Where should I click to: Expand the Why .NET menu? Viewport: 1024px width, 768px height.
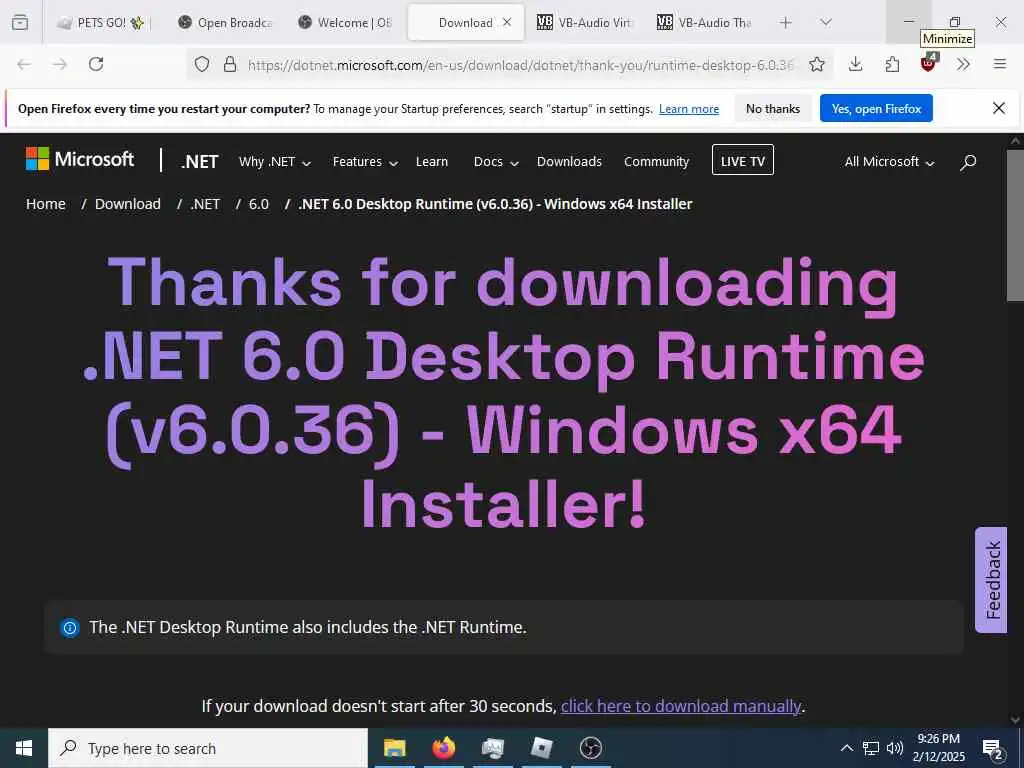pyautogui.click(x=274, y=161)
